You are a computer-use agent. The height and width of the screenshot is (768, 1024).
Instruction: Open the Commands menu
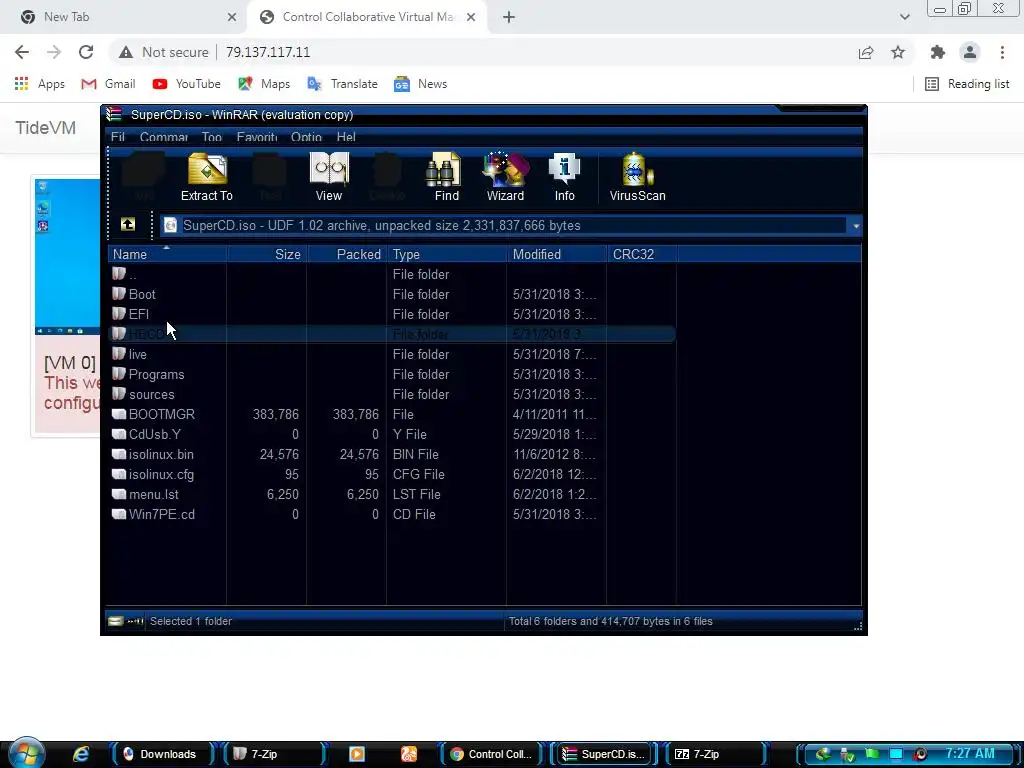pyautogui.click(x=164, y=137)
